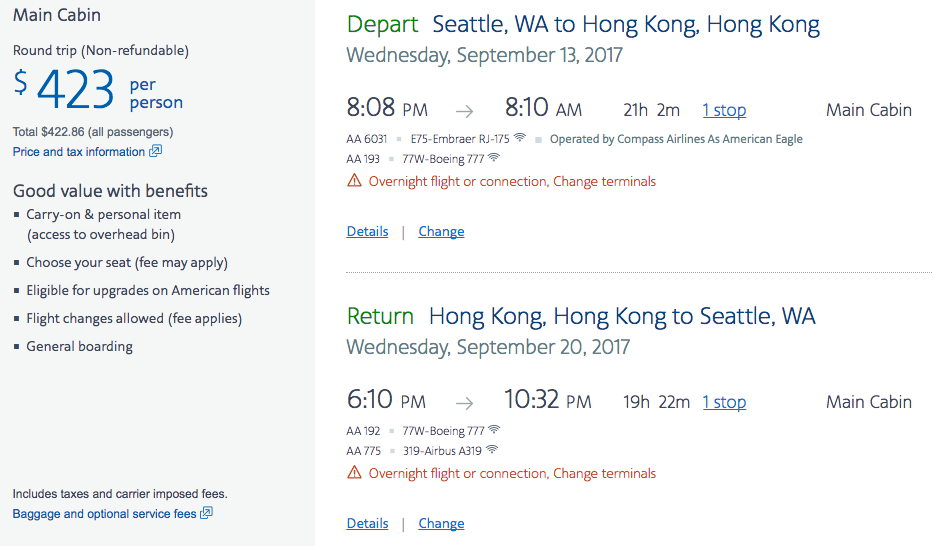The width and height of the screenshot is (933, 546).
Task: Click Wi-Fi icon on the AA 192 row
Action: [x=494, y=430]
